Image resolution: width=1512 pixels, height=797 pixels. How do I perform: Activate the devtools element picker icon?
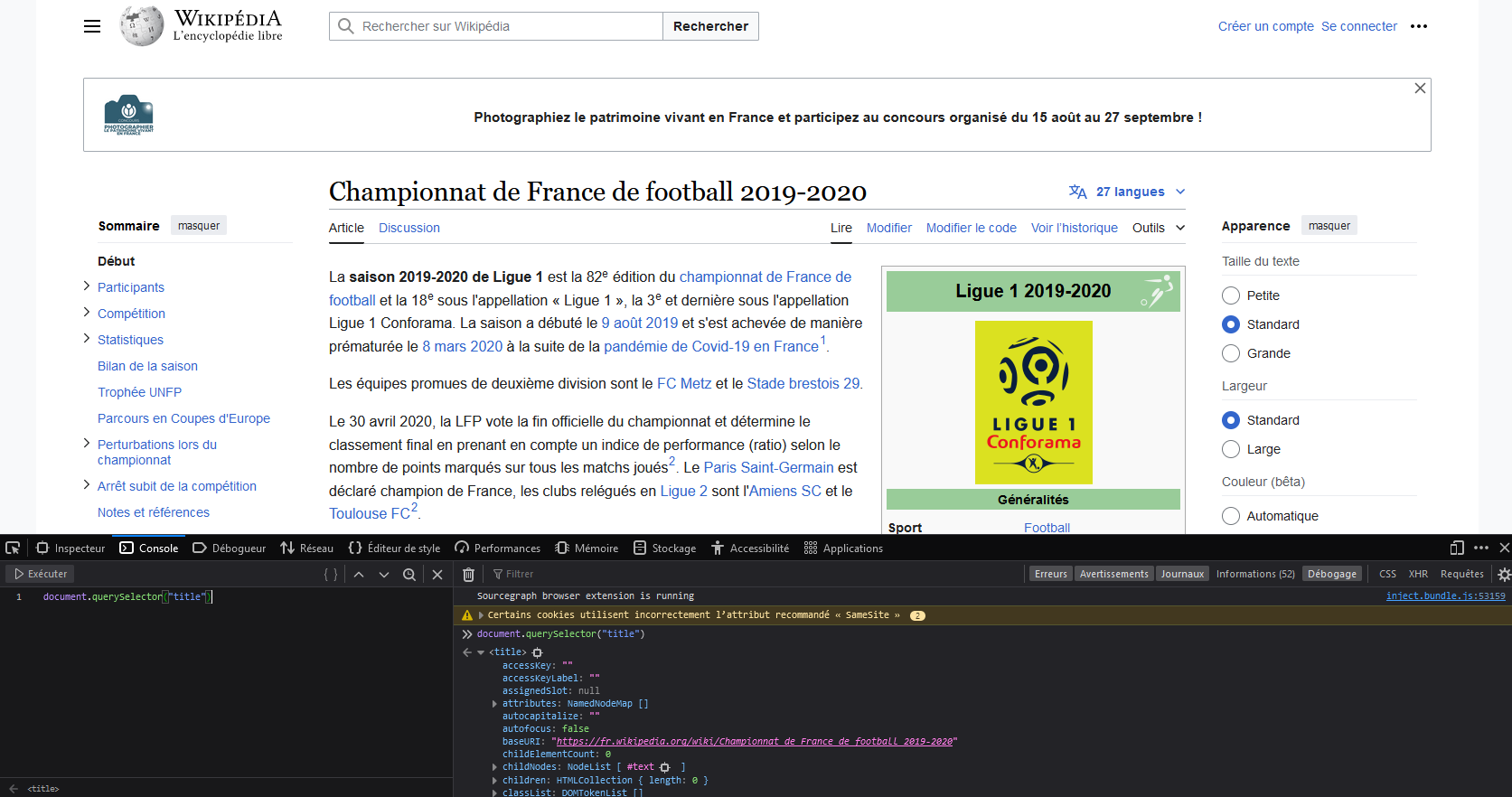13,548
